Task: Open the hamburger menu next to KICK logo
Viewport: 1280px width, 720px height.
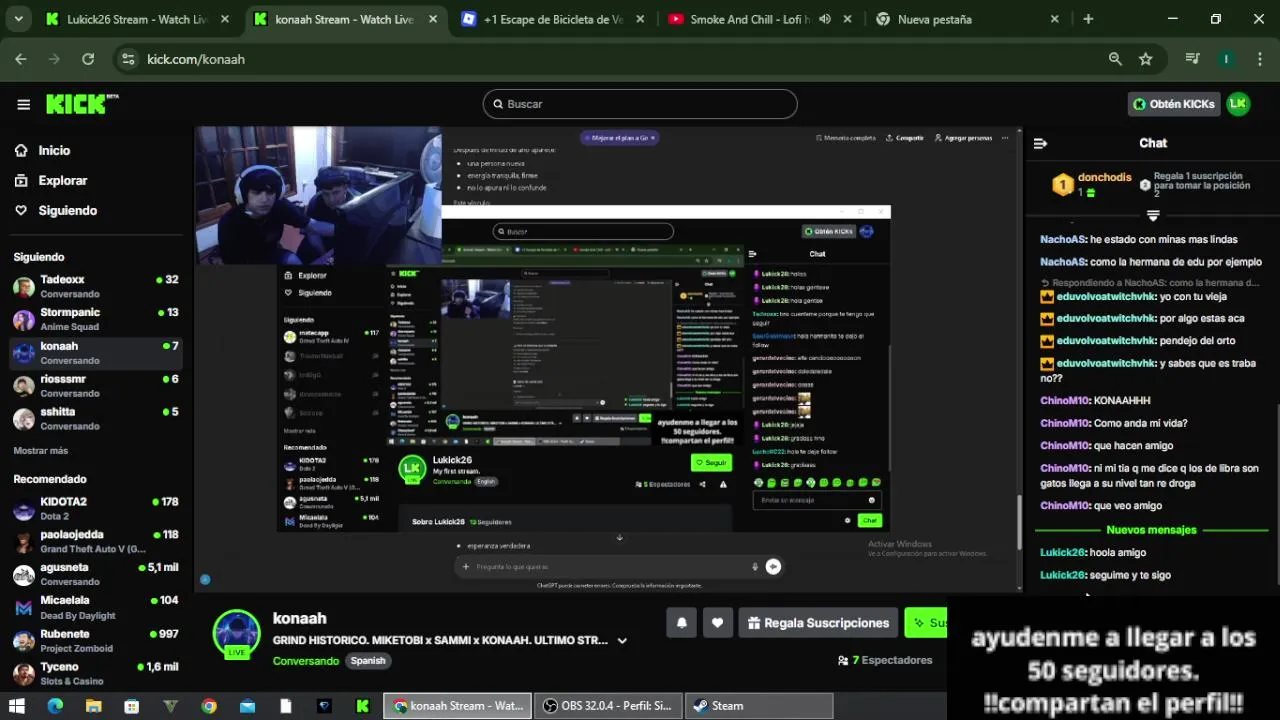Action: click(23, 104)
